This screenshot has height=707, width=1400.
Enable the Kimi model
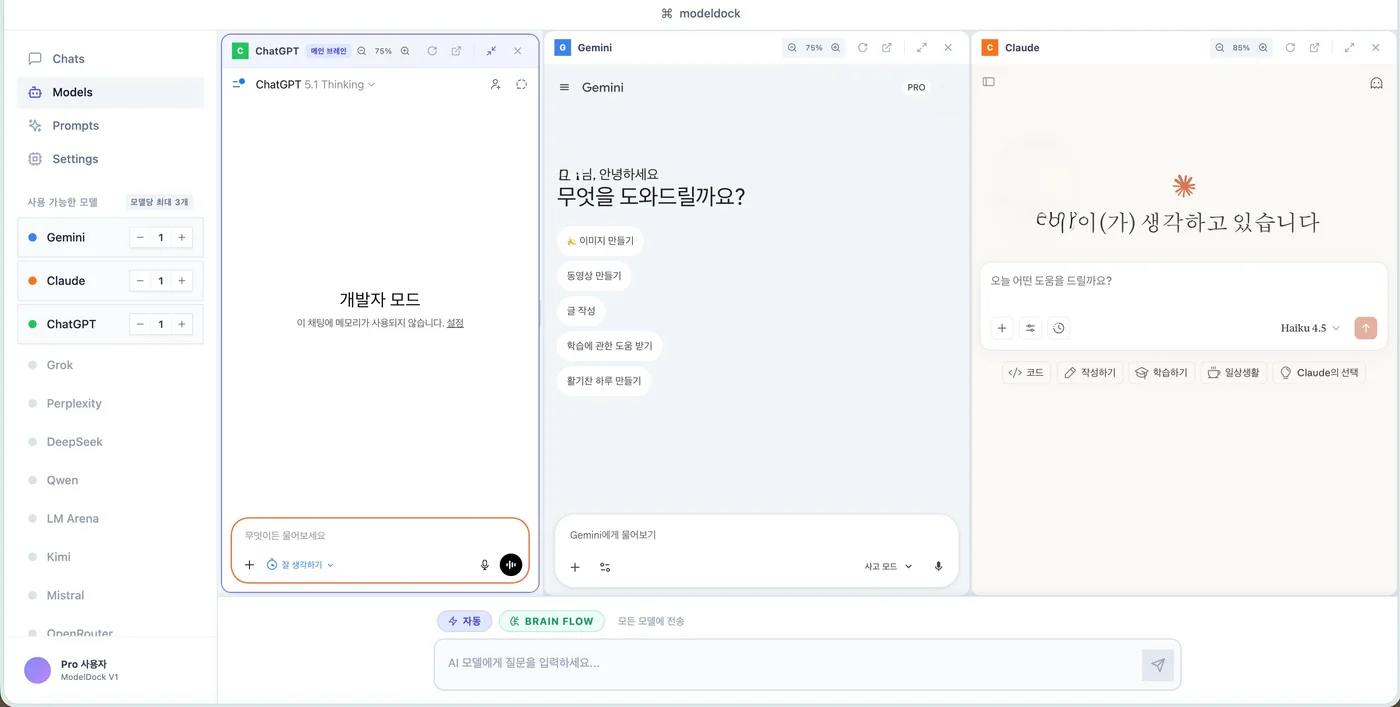click(110, 557)
